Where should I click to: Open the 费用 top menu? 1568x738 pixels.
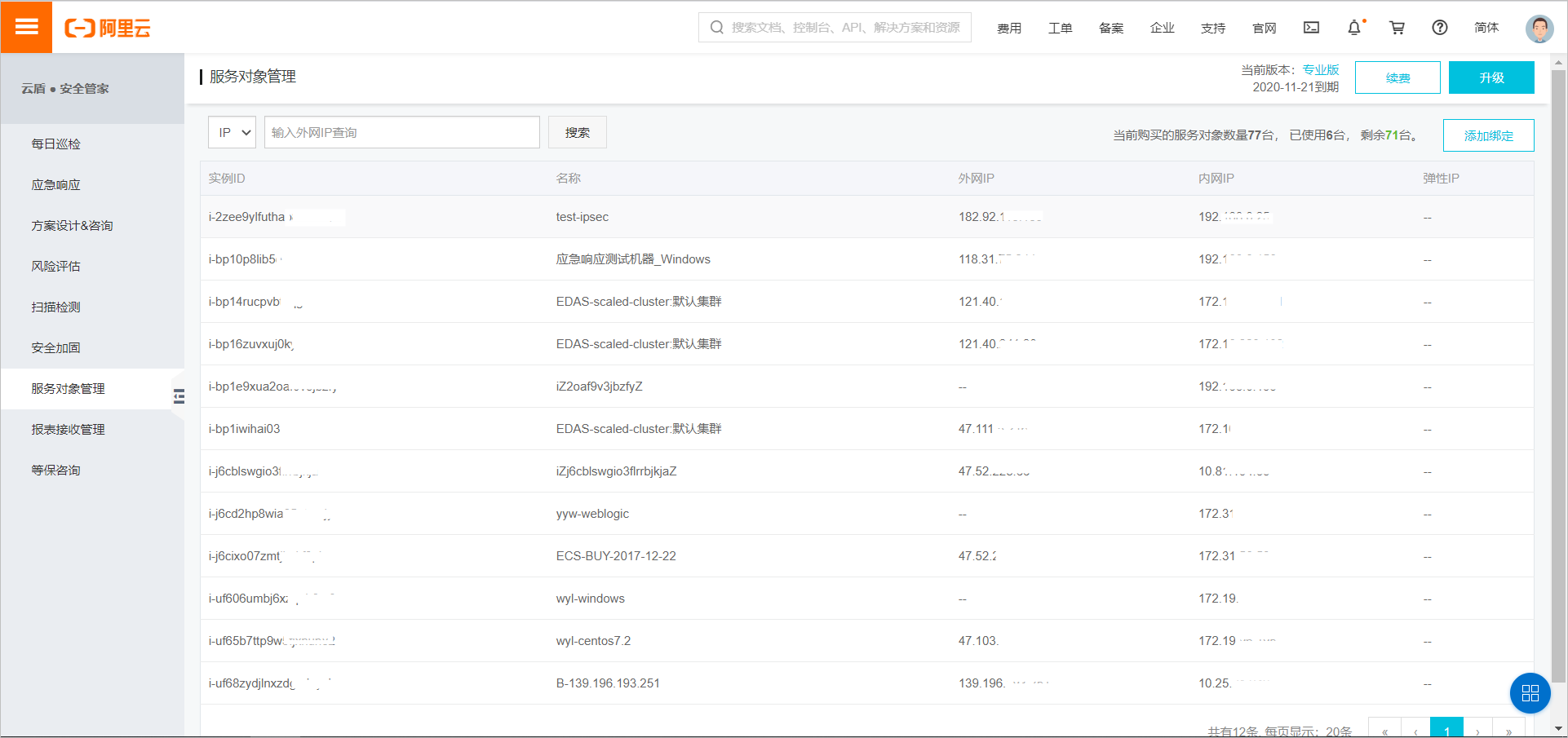pyautogui.click(x=1009, y=28)
